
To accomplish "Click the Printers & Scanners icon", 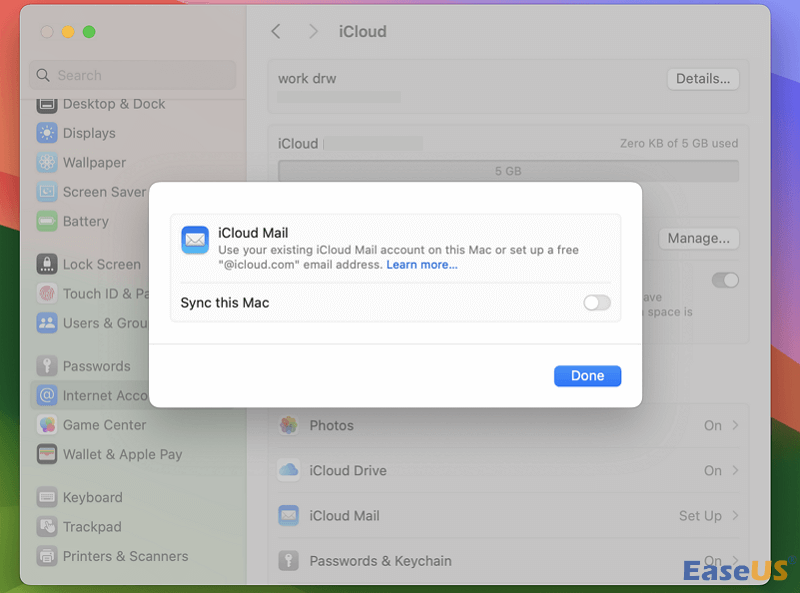I will click(x=47, y=556).
